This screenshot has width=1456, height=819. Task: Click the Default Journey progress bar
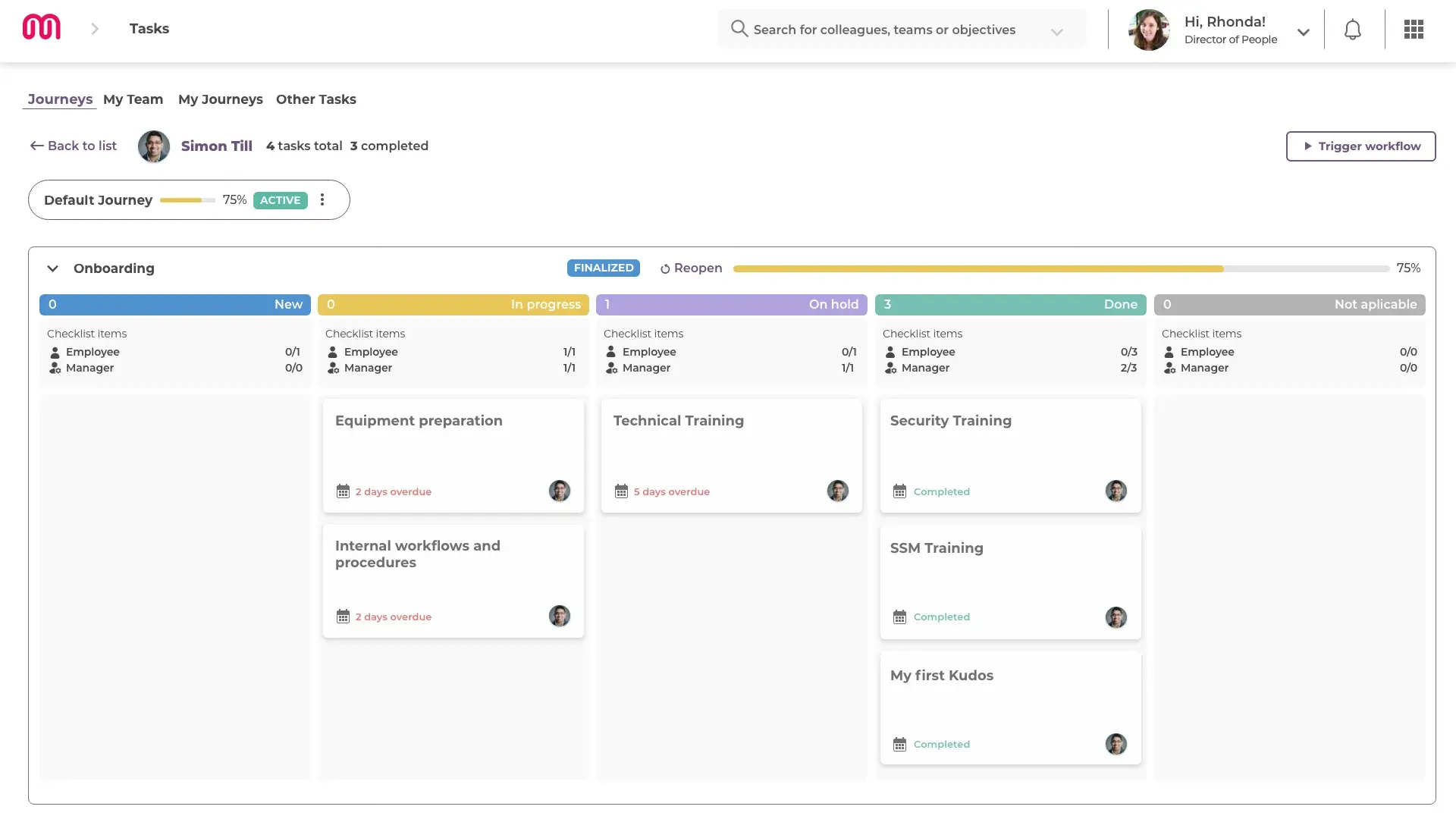click(187, 200)
